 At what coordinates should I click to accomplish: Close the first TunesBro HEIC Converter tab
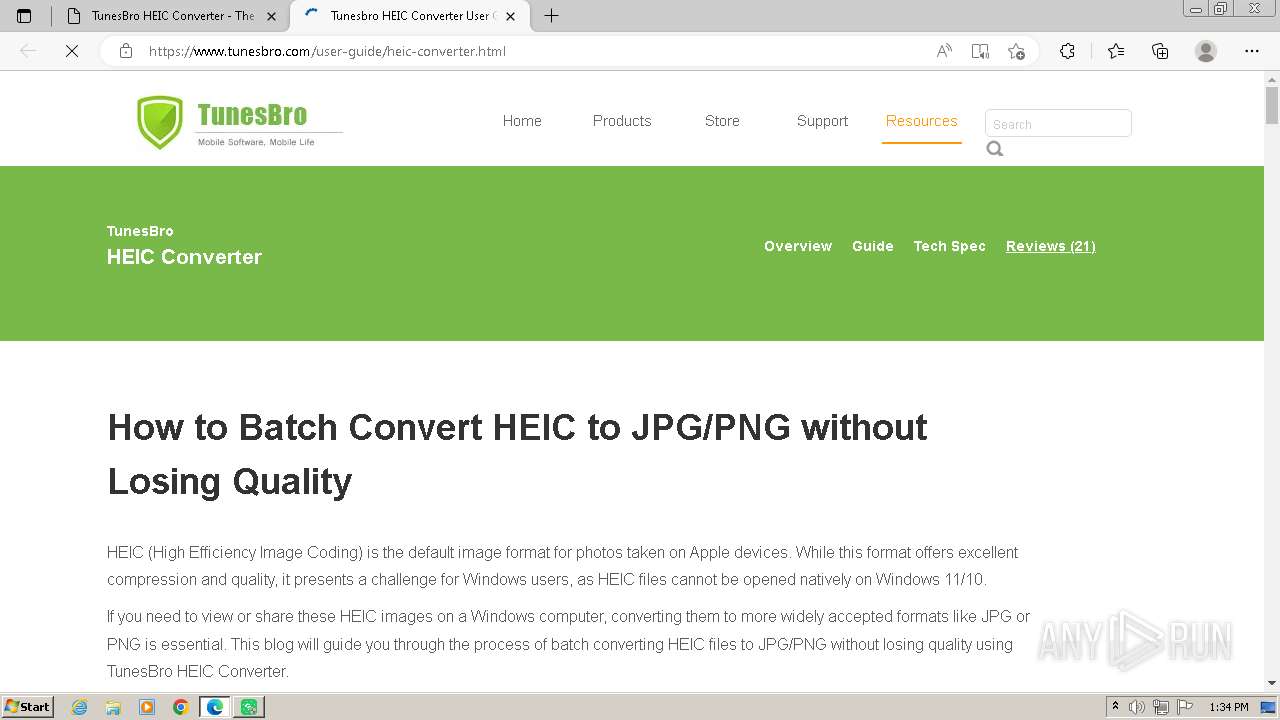[x=271, y=16]
